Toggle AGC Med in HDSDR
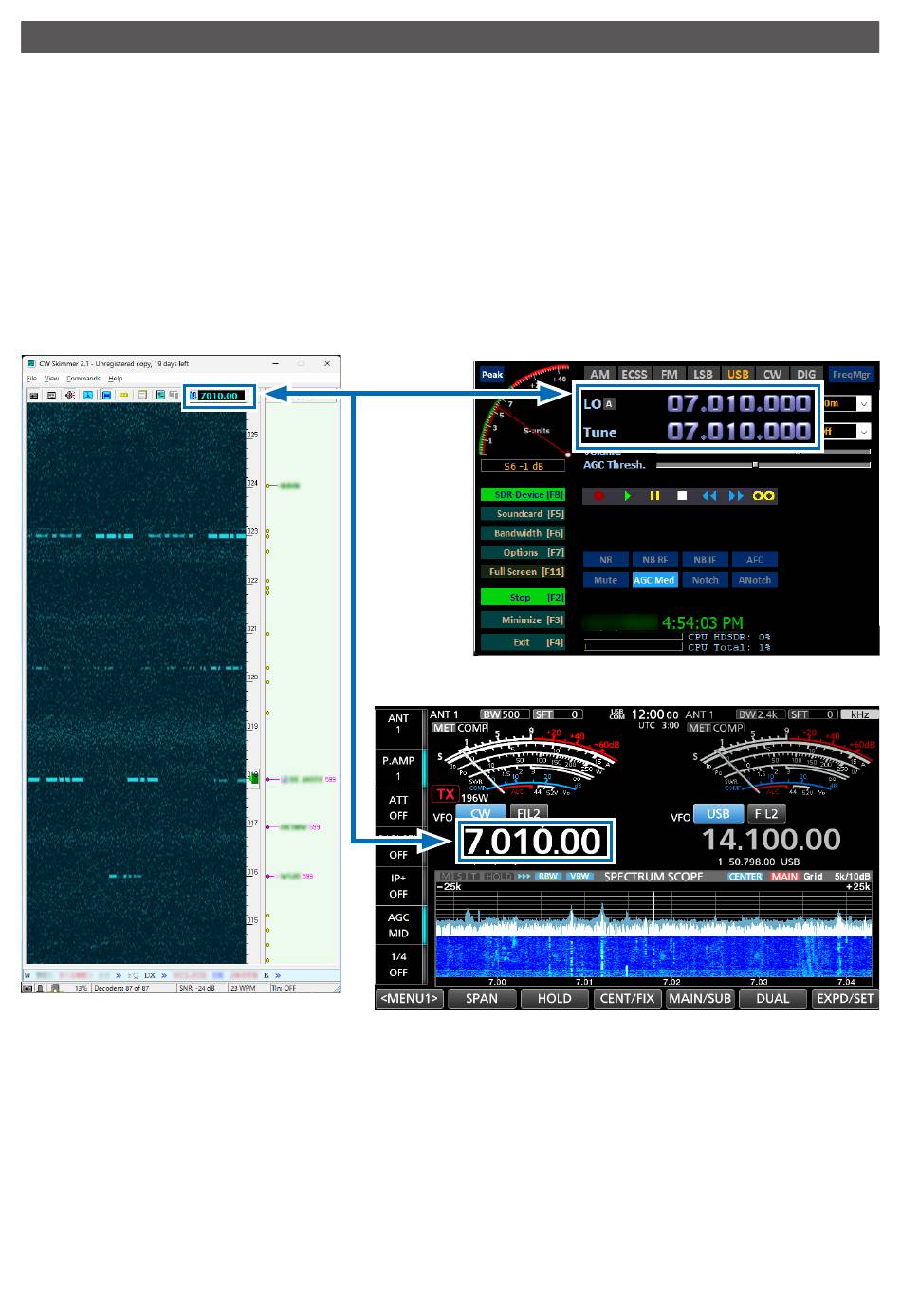Image resolution: width=901 pixels, height=1316 pixels. [654, 580]
